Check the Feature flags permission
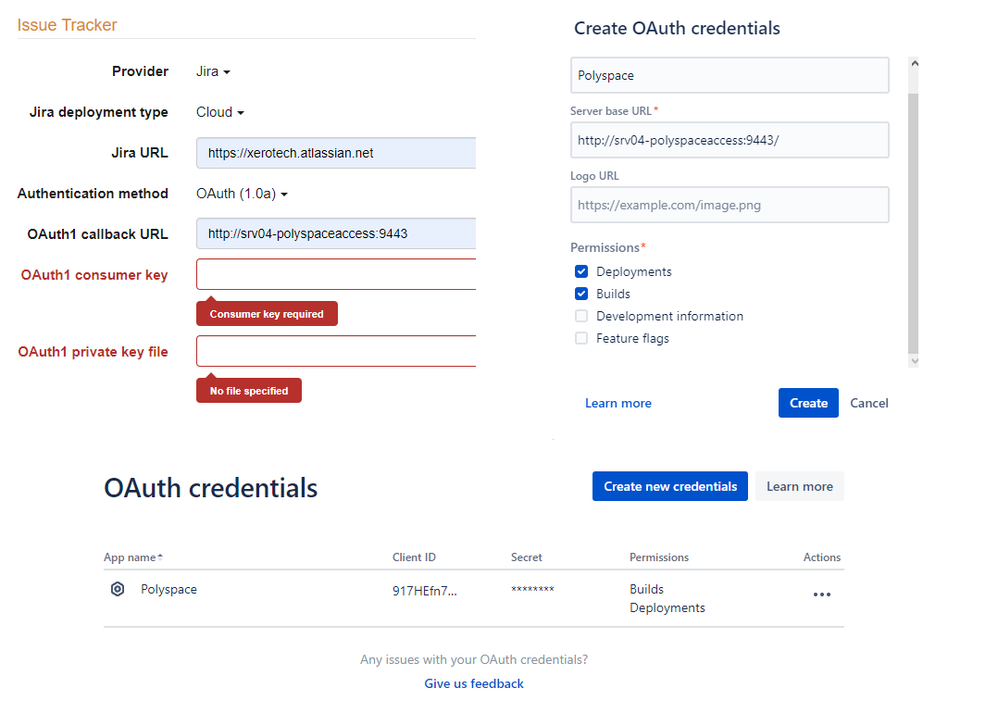 tap(581, 338)
